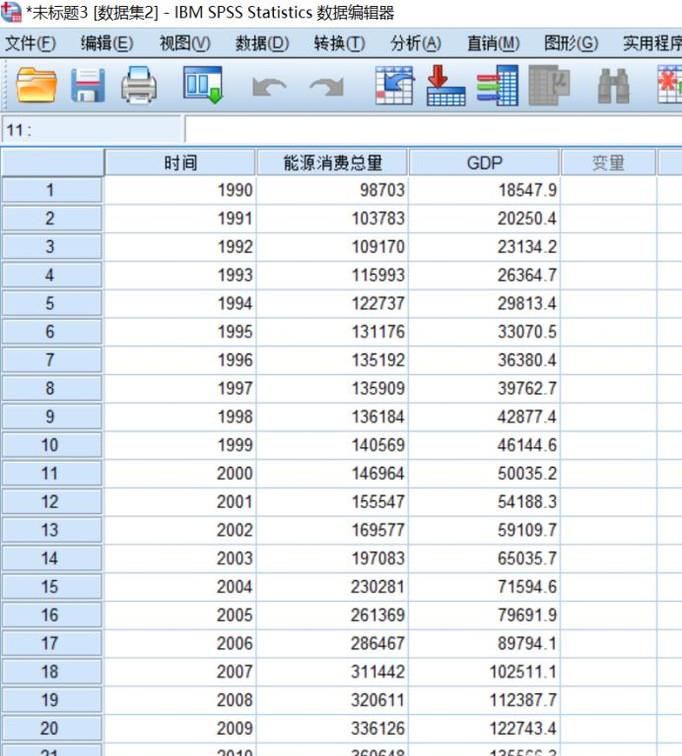Open the 转换(T) menu
Image resolution: width=682 pixels, height=756 pixels.
pos(339,44)
